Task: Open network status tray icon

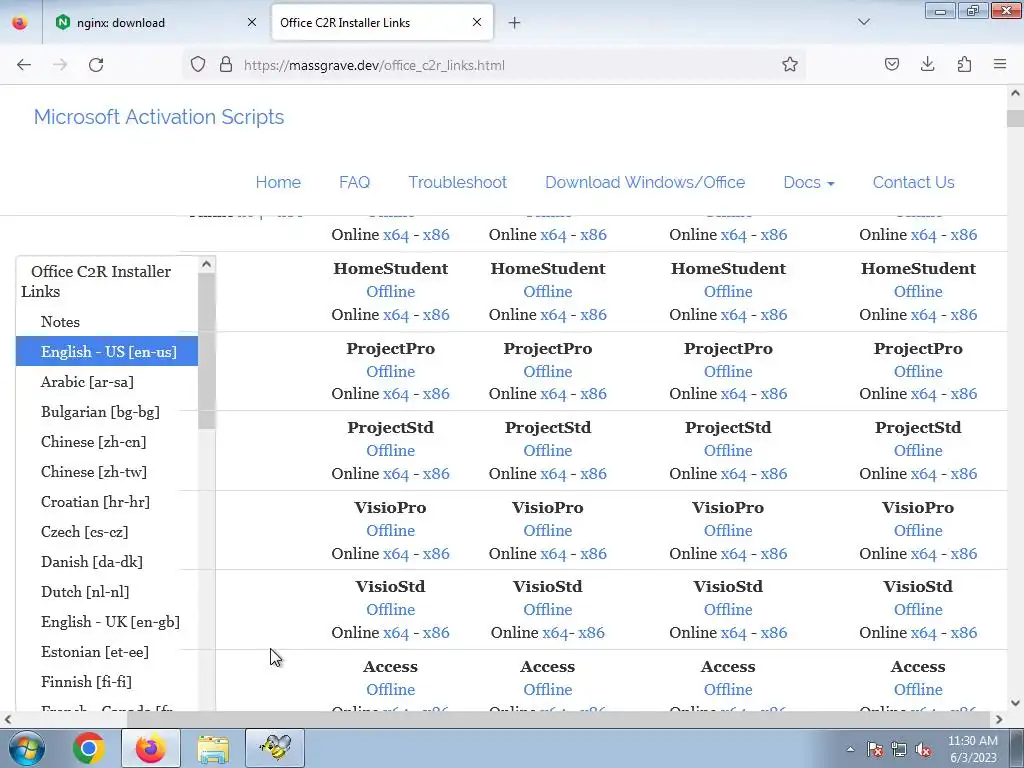Action: pyautogui.click(x=899, y=749)
